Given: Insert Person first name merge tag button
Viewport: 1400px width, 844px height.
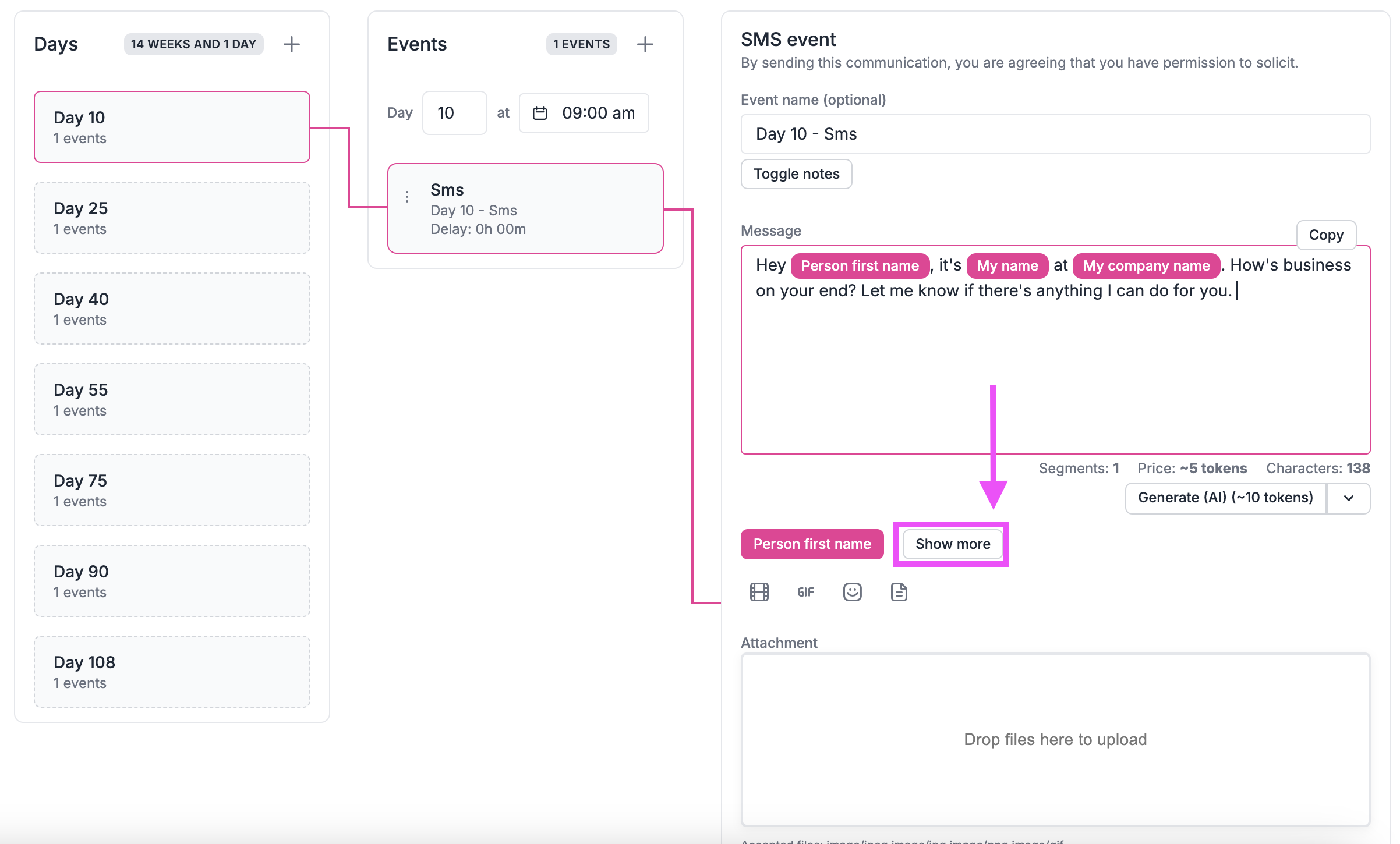Looking at the screenshot, I should tap(812, 544).
